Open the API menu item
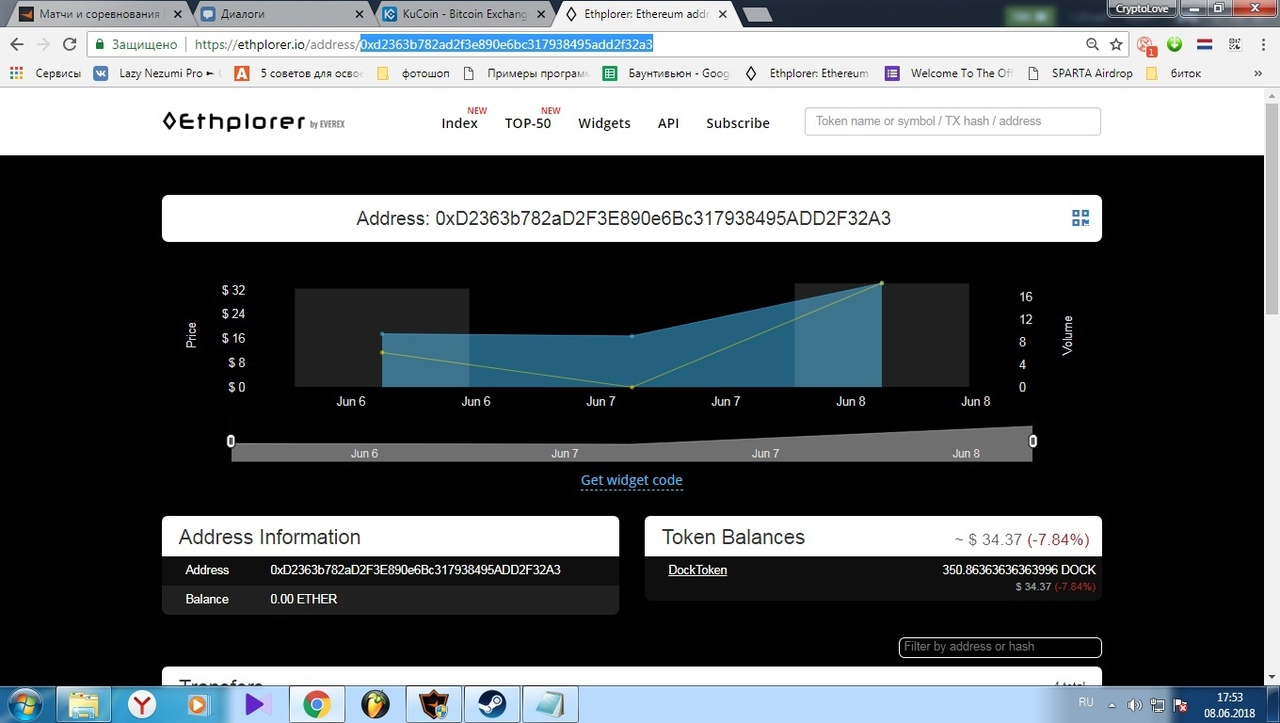 point(668,123)
